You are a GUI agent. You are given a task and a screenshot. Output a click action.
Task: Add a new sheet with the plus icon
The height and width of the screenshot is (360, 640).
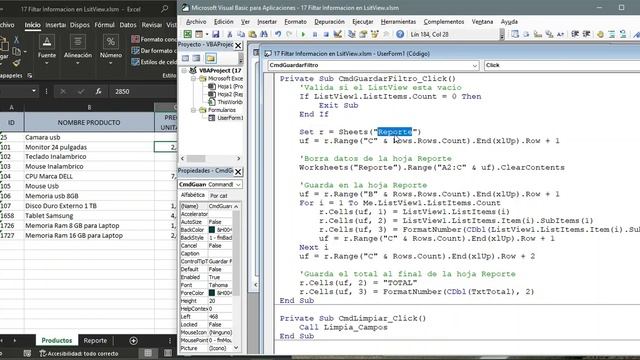(x=133, y=340)
